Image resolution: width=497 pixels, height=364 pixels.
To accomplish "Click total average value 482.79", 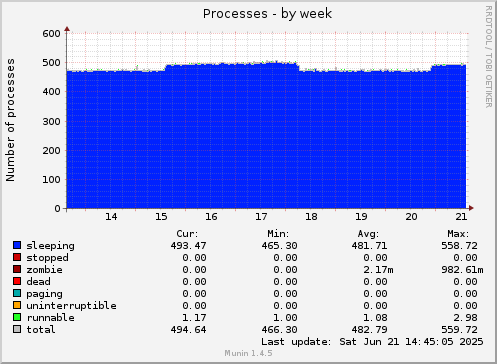I will [369, 330].
